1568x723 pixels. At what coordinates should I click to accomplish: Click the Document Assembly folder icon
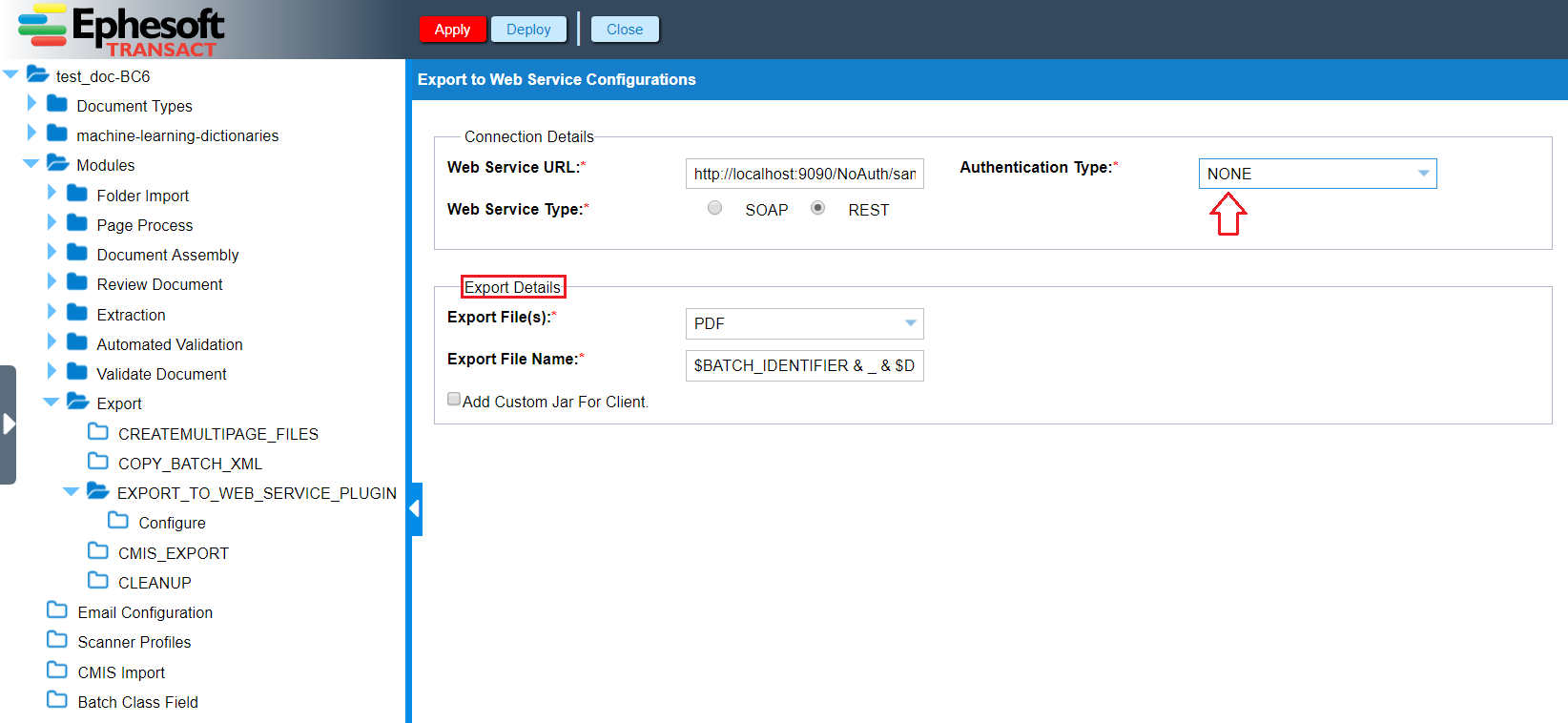click(77, 253)
